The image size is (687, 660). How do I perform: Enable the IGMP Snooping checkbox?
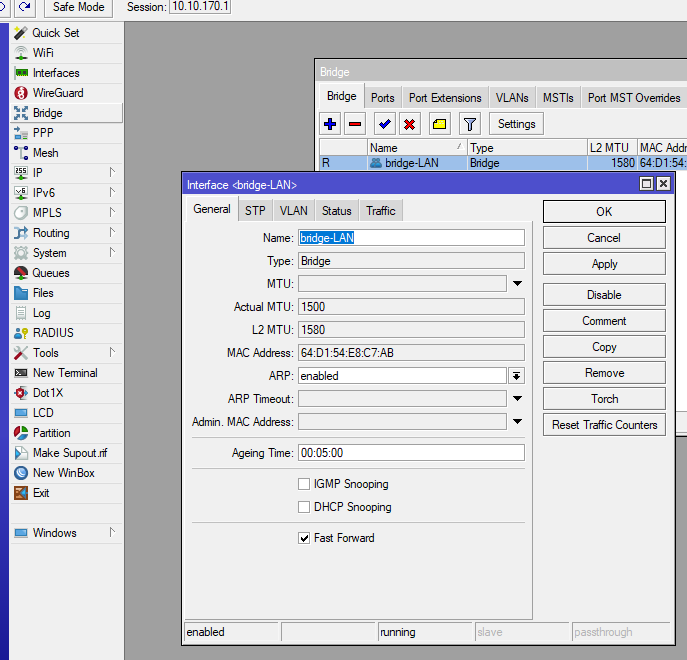304,484
